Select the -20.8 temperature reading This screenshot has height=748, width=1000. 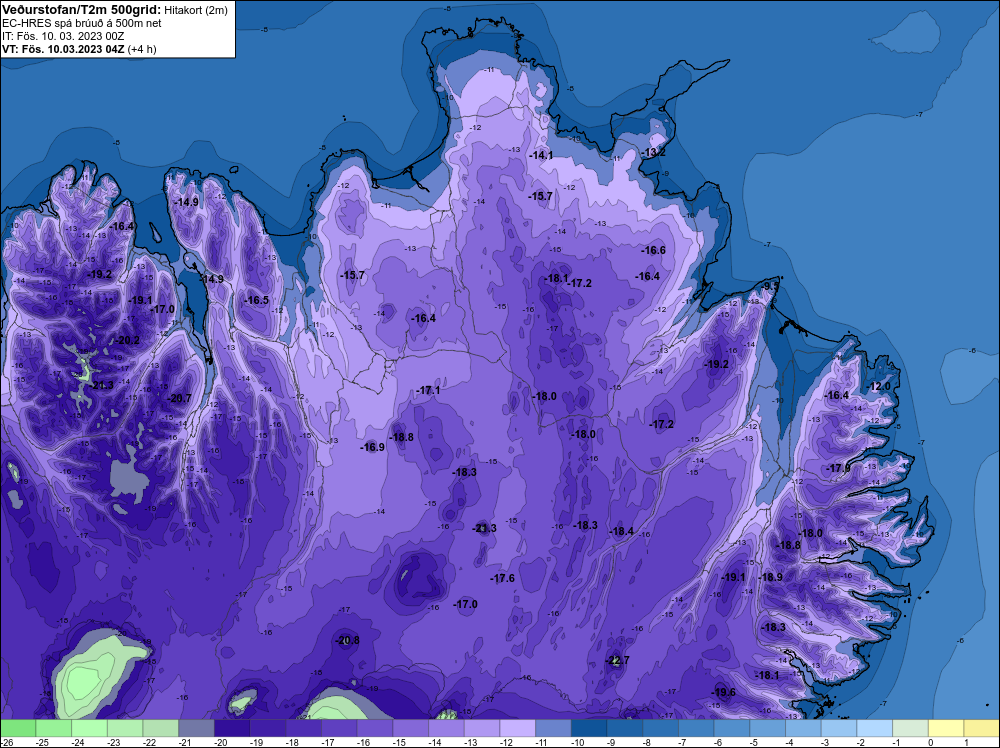tap(347, 640)
